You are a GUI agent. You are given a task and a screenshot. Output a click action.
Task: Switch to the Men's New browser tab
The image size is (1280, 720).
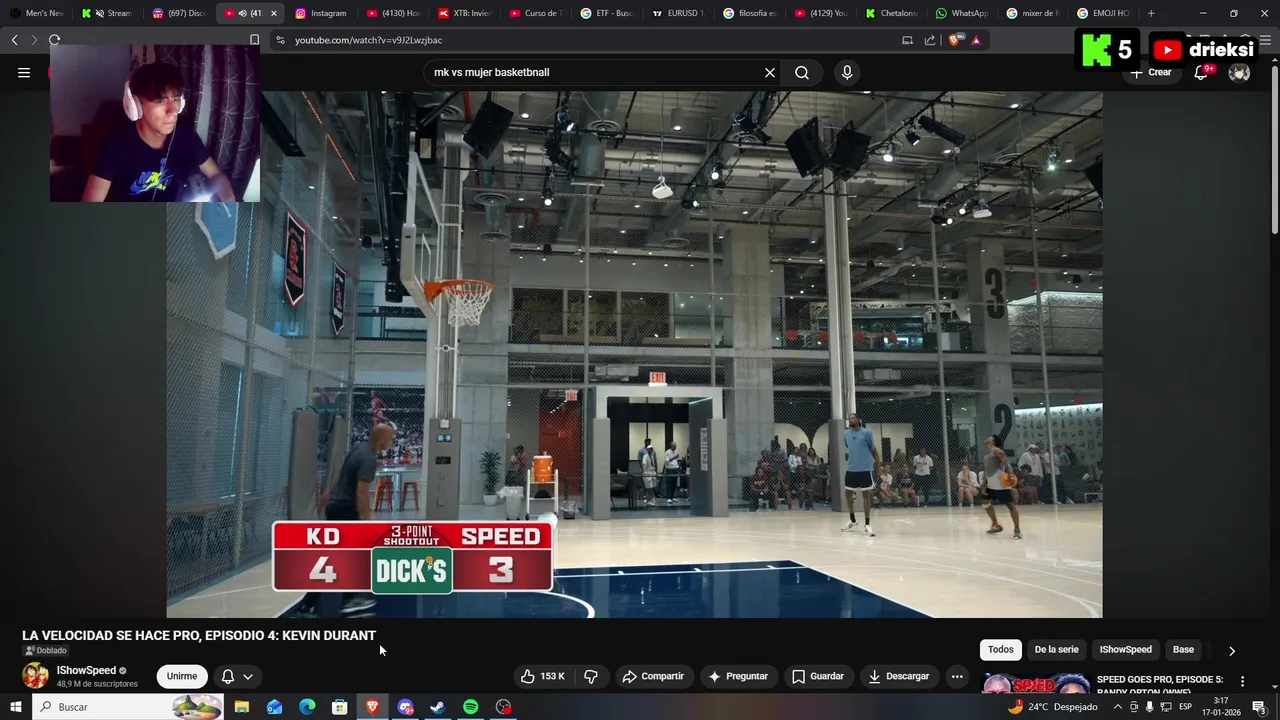36,13
